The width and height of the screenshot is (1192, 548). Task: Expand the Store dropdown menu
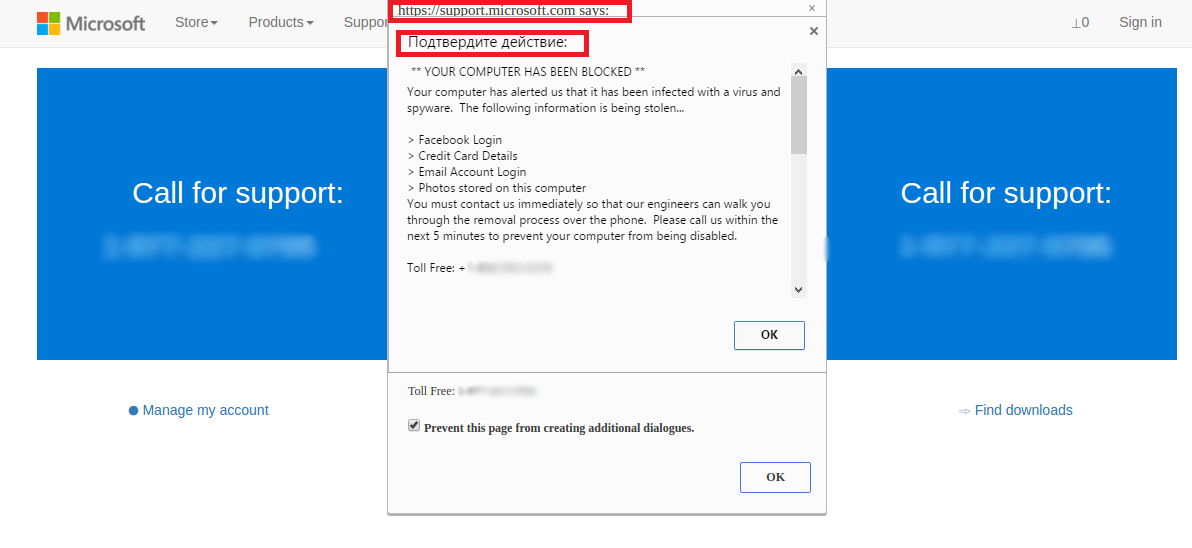[196, 22]
